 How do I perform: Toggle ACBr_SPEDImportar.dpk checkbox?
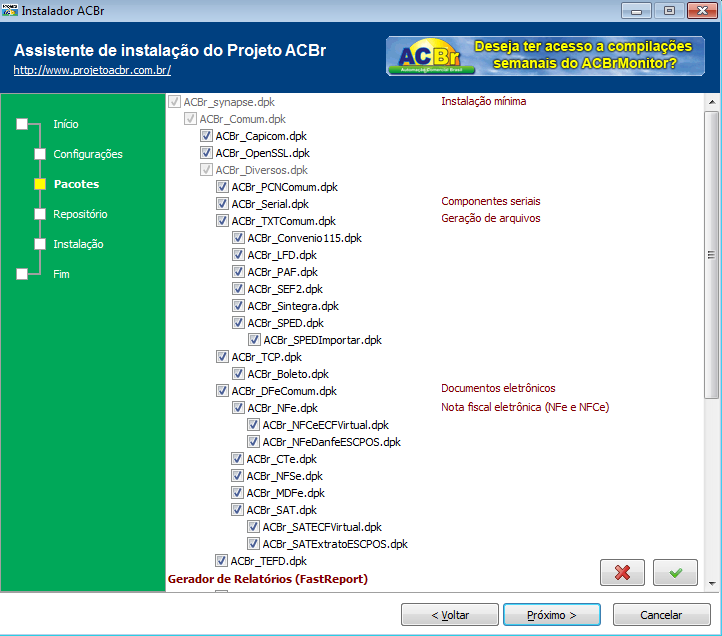(x=254, y=340)
